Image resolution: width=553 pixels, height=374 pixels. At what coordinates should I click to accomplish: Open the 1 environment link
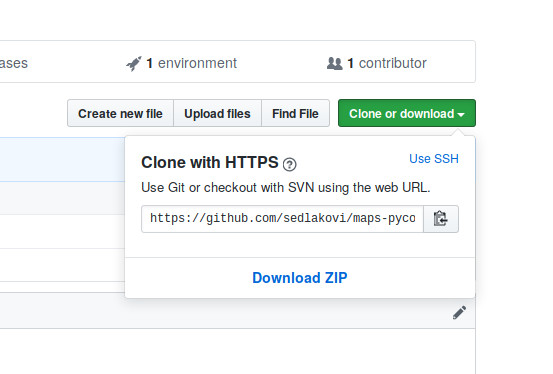pos(182,64)
